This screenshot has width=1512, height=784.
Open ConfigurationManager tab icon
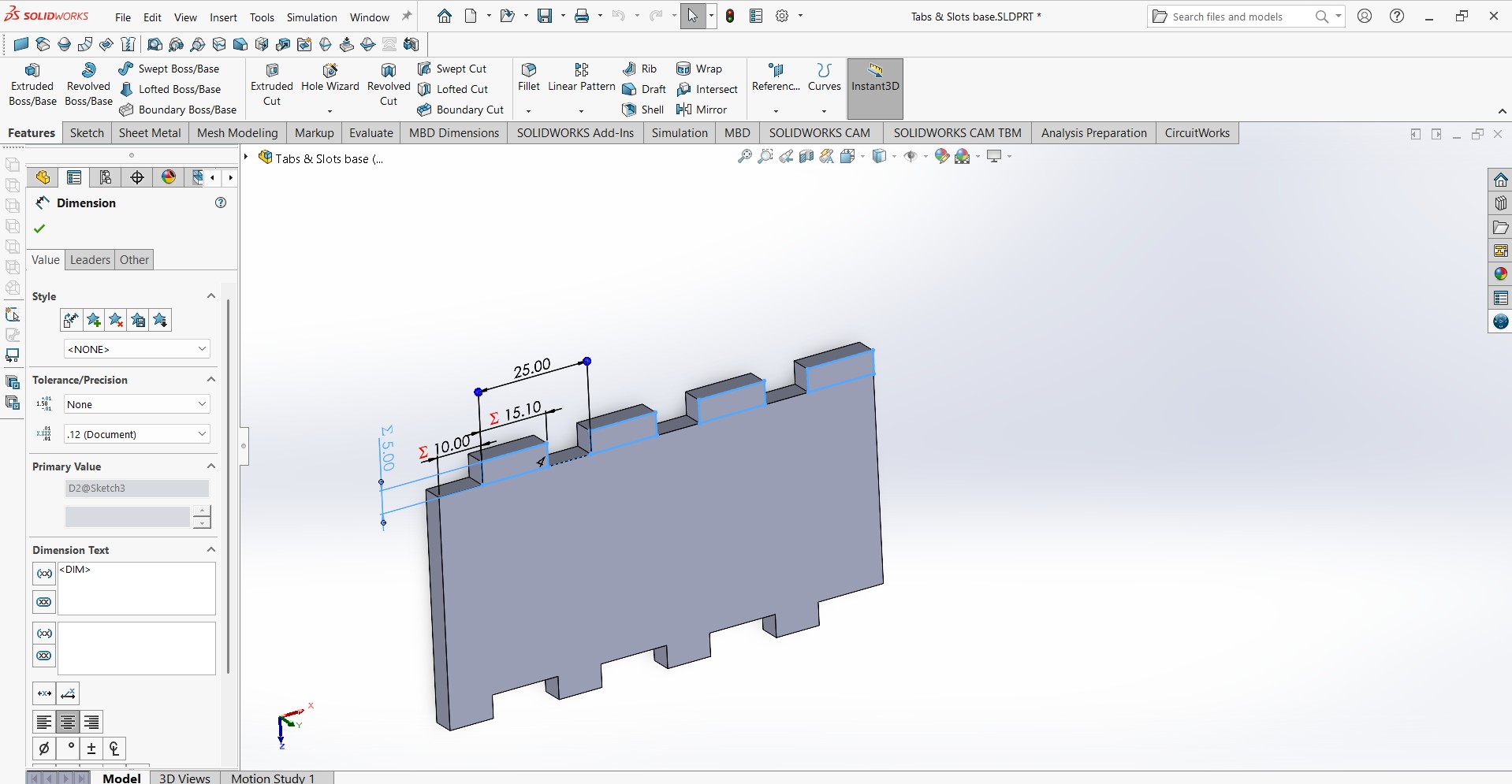(x=106, y=177)
